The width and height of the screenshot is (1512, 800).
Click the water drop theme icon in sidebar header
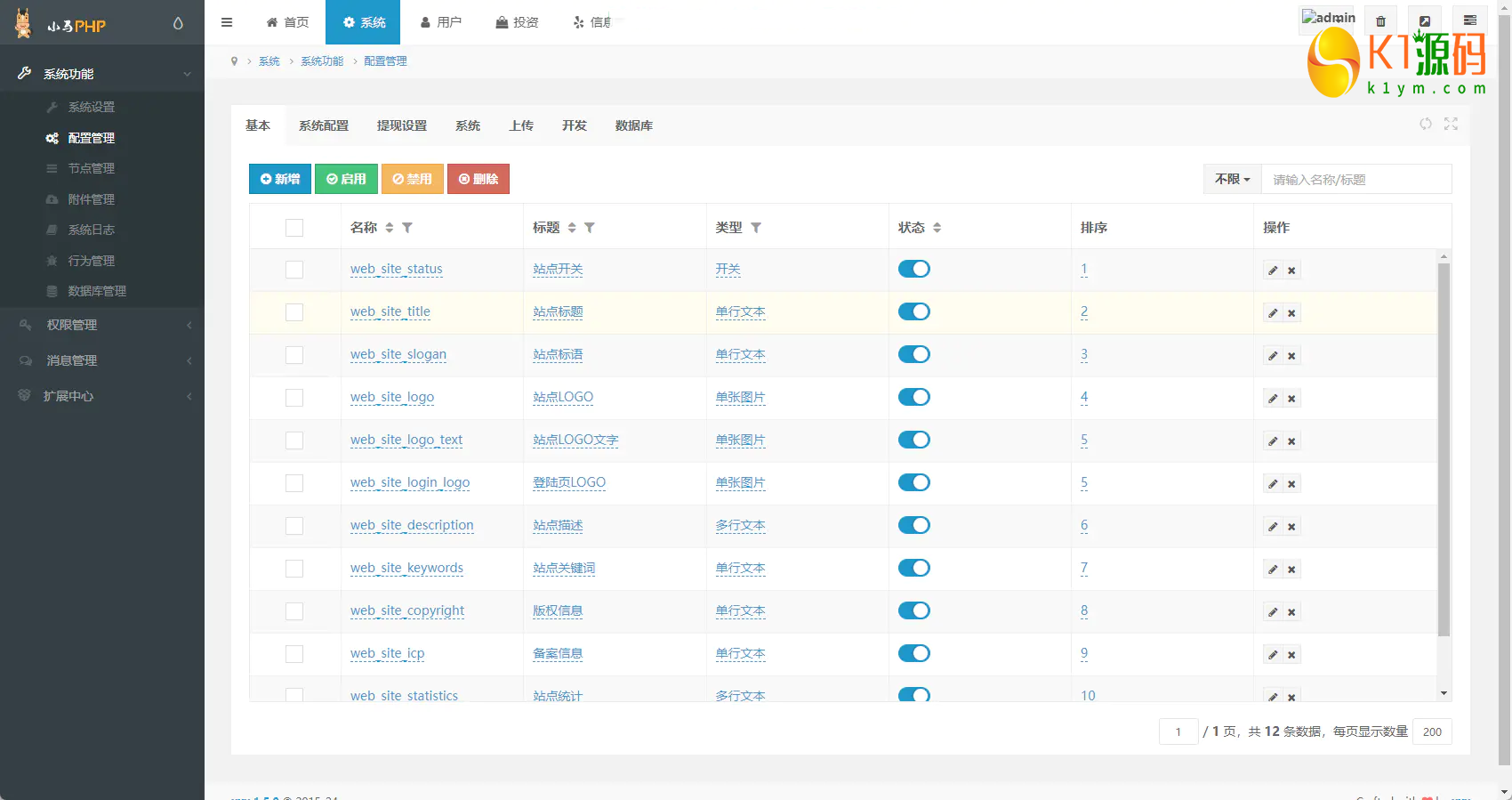point(178,23)
